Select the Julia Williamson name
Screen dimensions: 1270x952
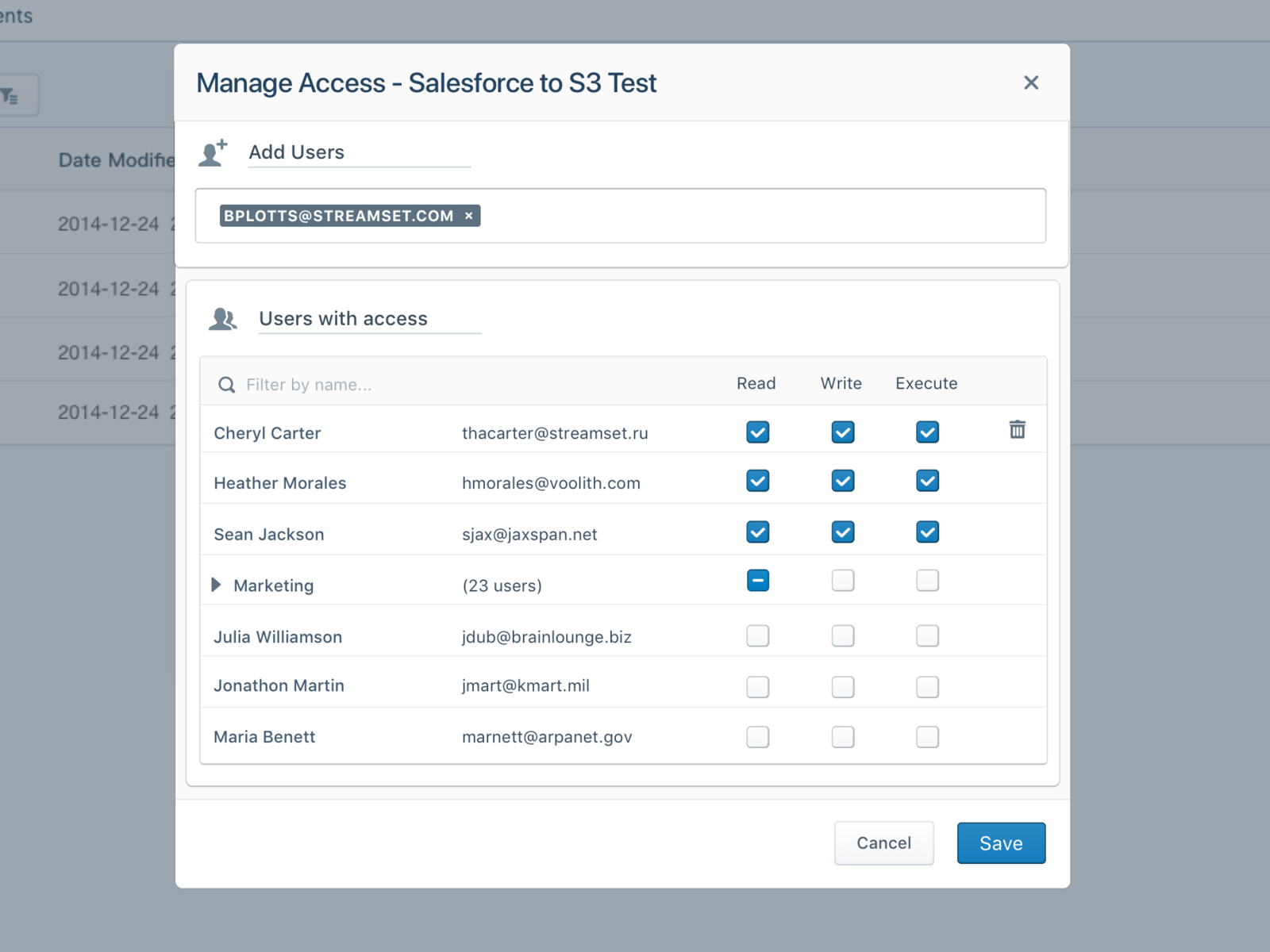point(278,637)
